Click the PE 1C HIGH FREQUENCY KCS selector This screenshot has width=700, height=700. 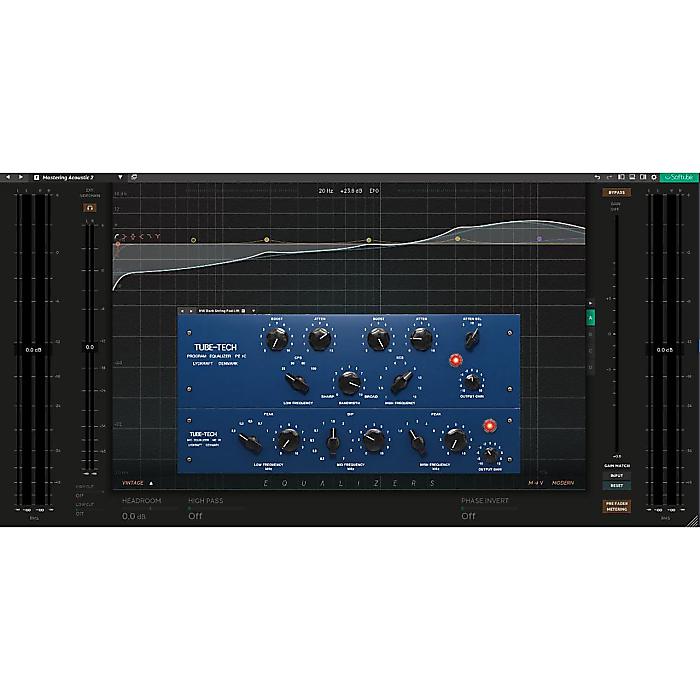click(402, 382)
